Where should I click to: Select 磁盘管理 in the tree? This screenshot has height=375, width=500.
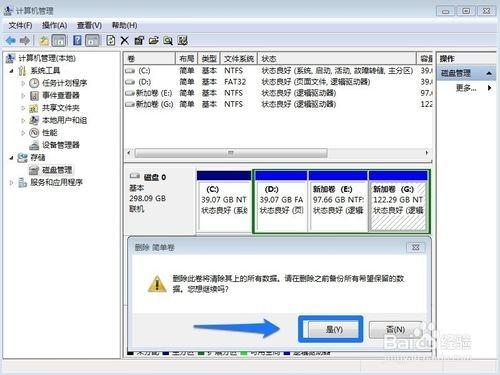coord(57,170)
